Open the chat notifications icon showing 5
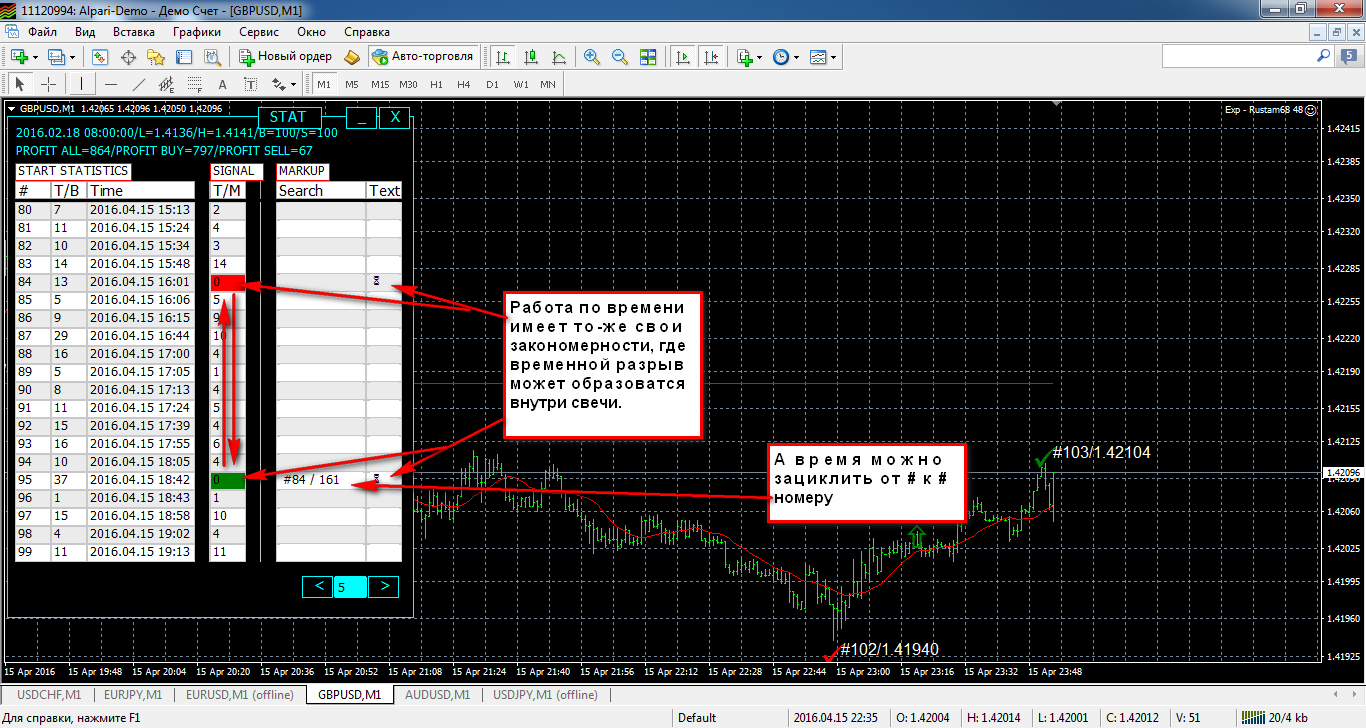The image size is (1366, 728). [1349, 56]
